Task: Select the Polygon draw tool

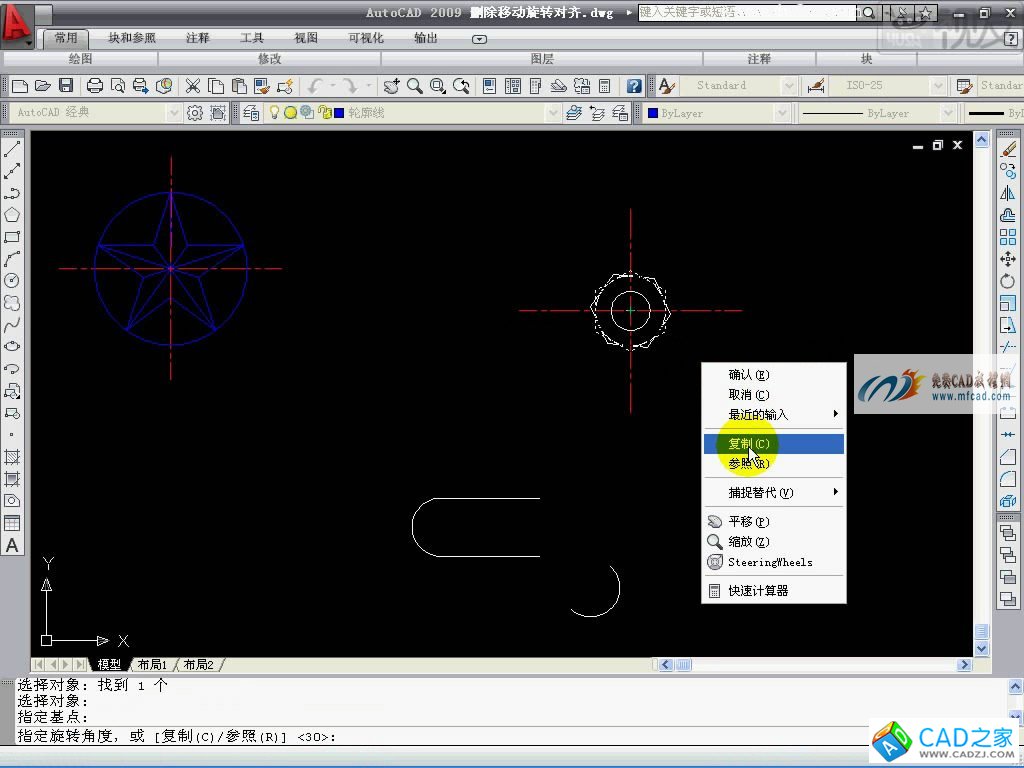Action: (x=12, y=215)
